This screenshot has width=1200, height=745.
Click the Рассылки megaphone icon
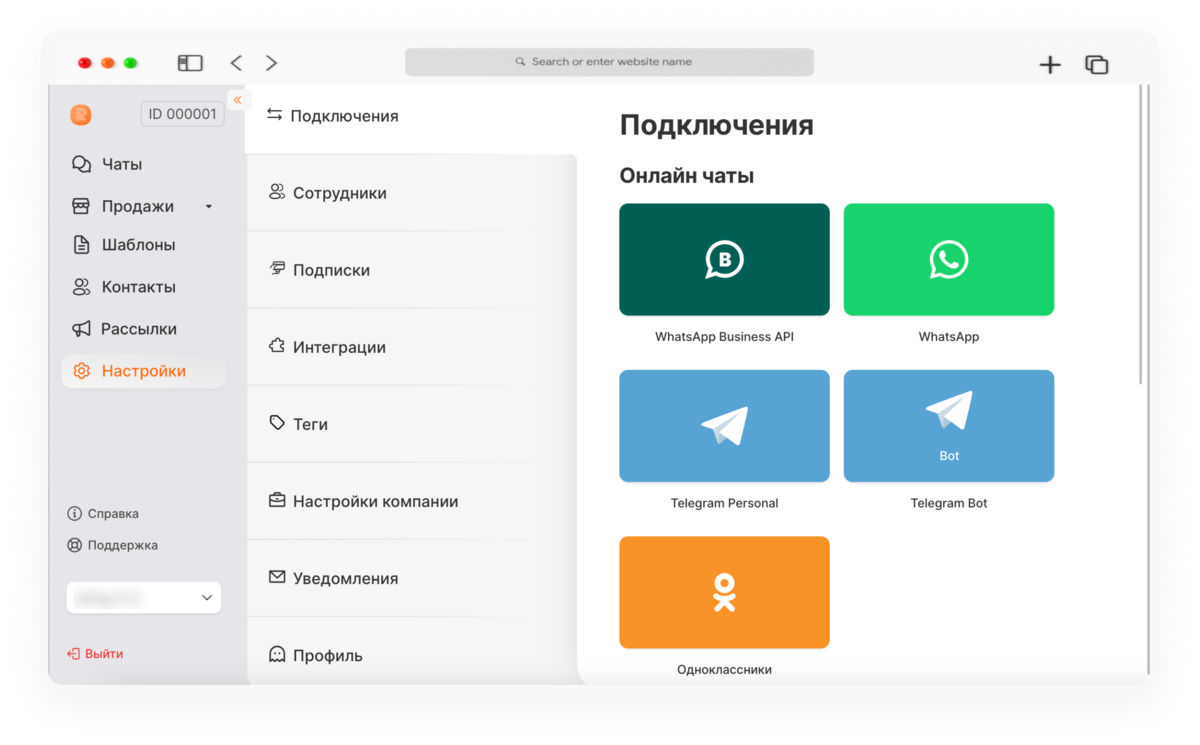pyautogui.click(x=81, y=329)
